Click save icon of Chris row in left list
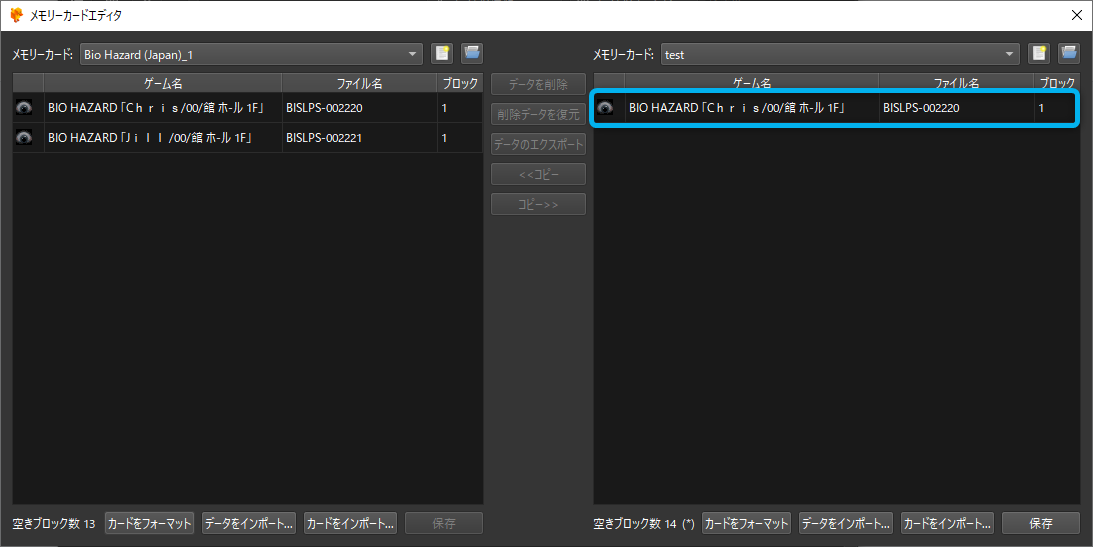This screenshot has width=1093, height=547. coord(24,108)
